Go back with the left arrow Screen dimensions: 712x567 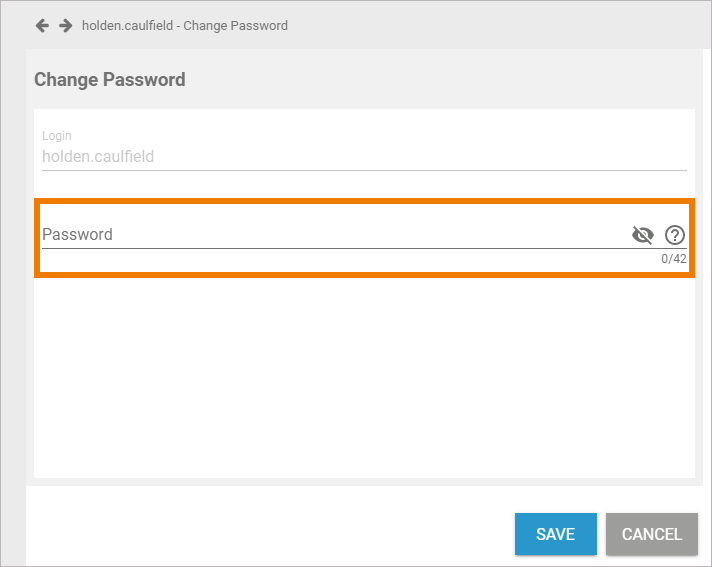42,25
